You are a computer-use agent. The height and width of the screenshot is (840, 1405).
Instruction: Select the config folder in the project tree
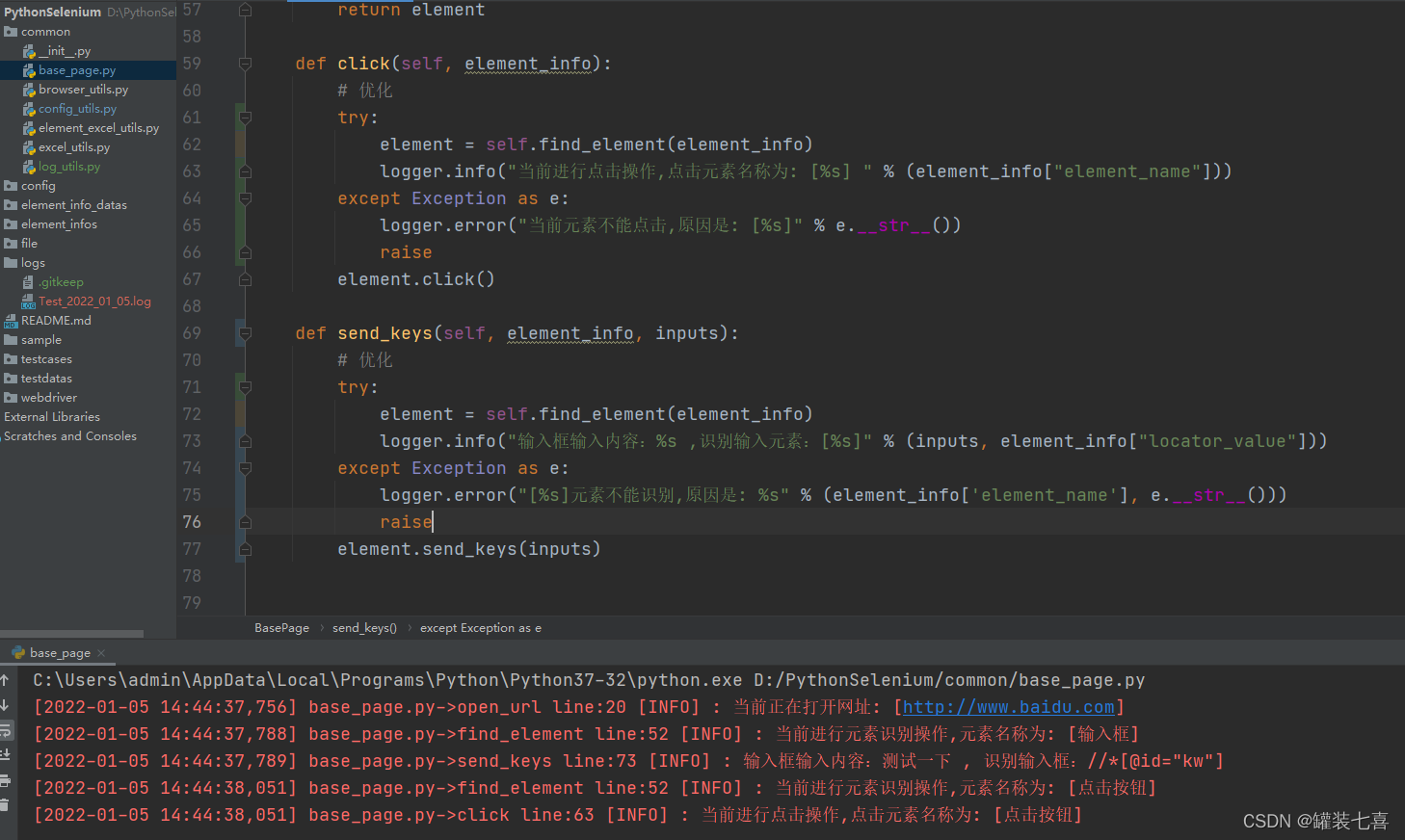pos(39,186)
